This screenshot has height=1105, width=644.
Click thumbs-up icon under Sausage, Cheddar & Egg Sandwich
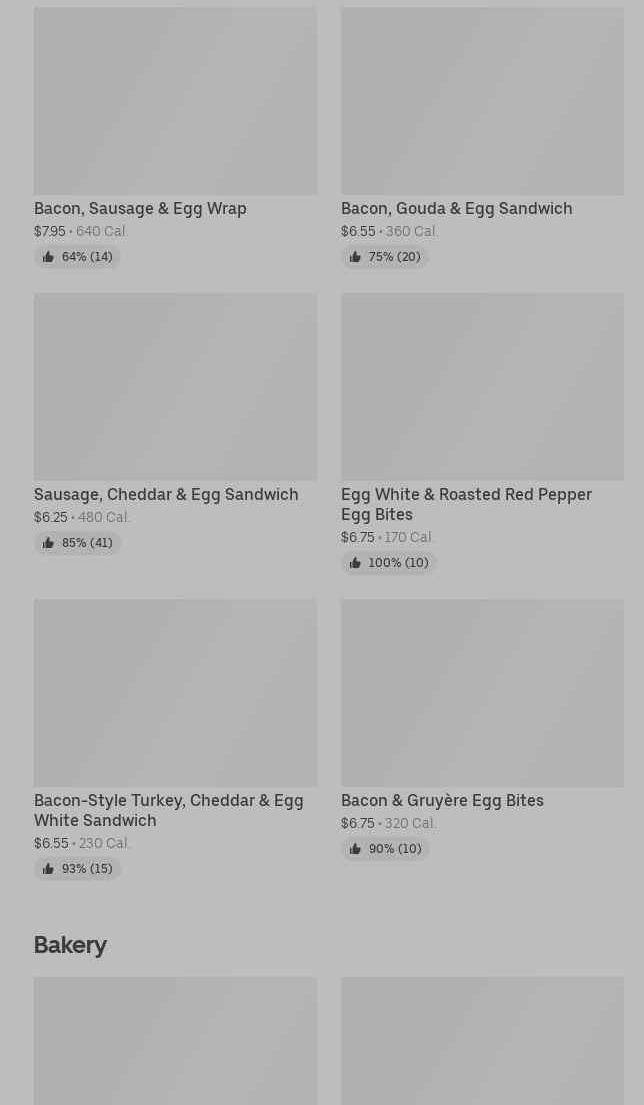pyautogui.click(x=48, y=543)
